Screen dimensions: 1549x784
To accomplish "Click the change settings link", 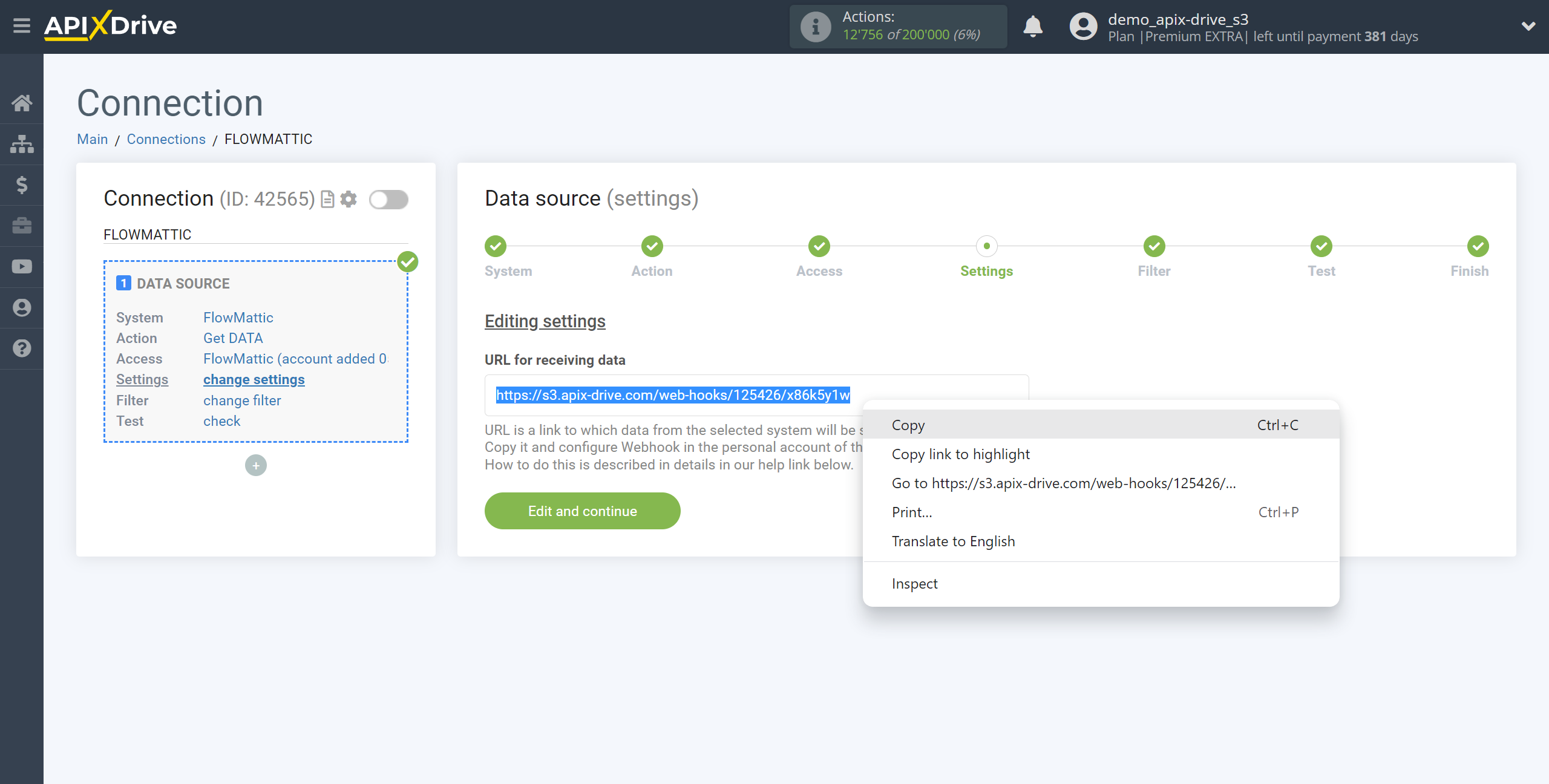I will [254, 379].
